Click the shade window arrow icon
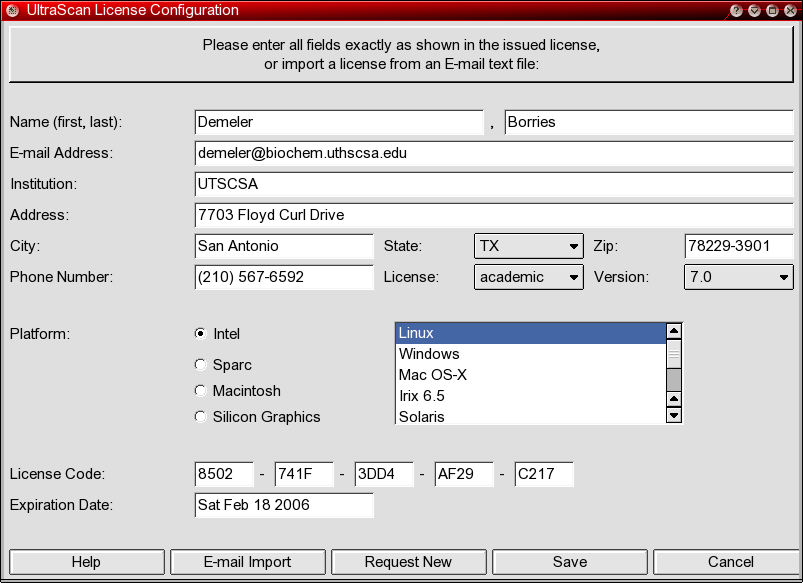This screenshot has width=803, height=583. [754, 11]
